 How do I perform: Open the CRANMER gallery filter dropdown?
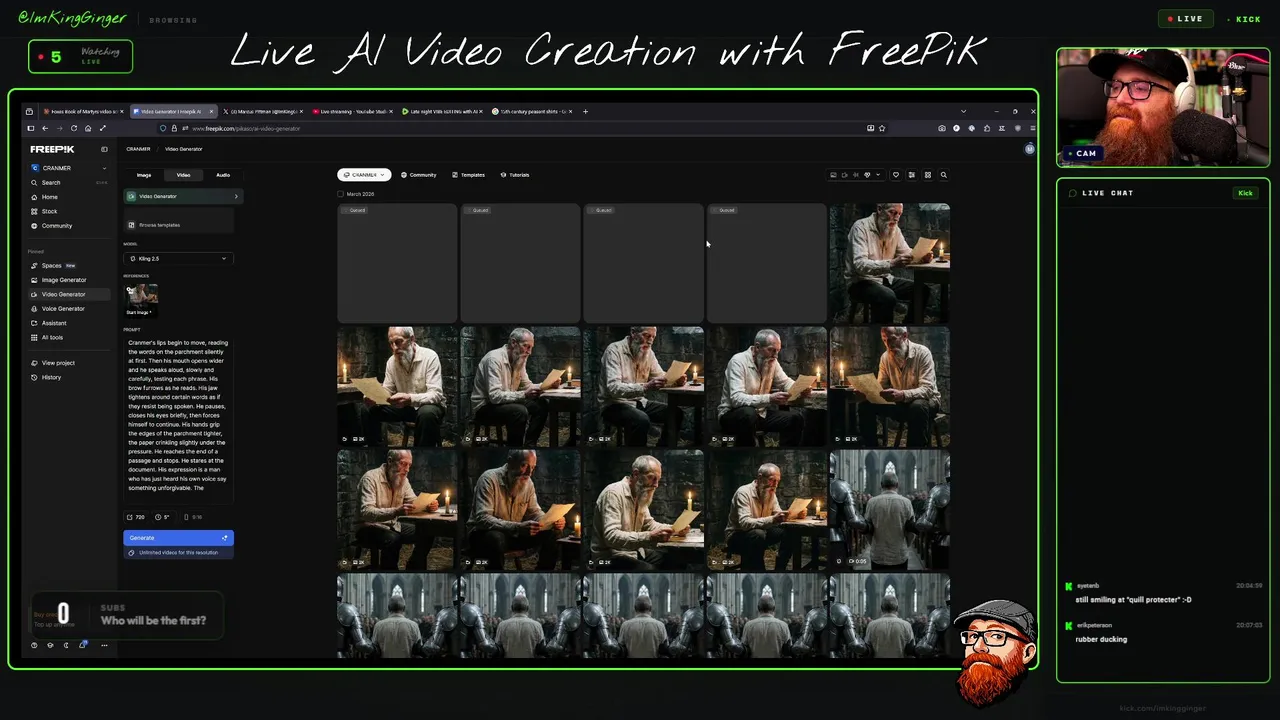tap(364, 175)
